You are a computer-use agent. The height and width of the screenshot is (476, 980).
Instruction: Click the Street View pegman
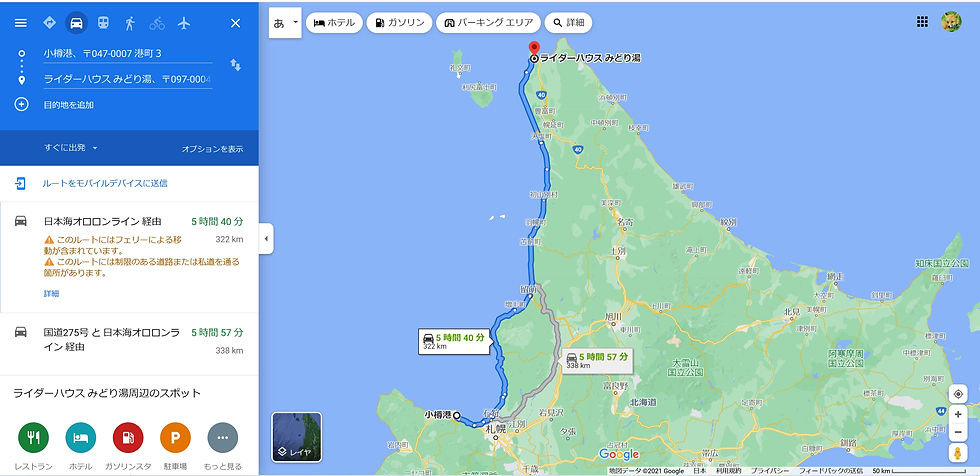tap(958, 453)
